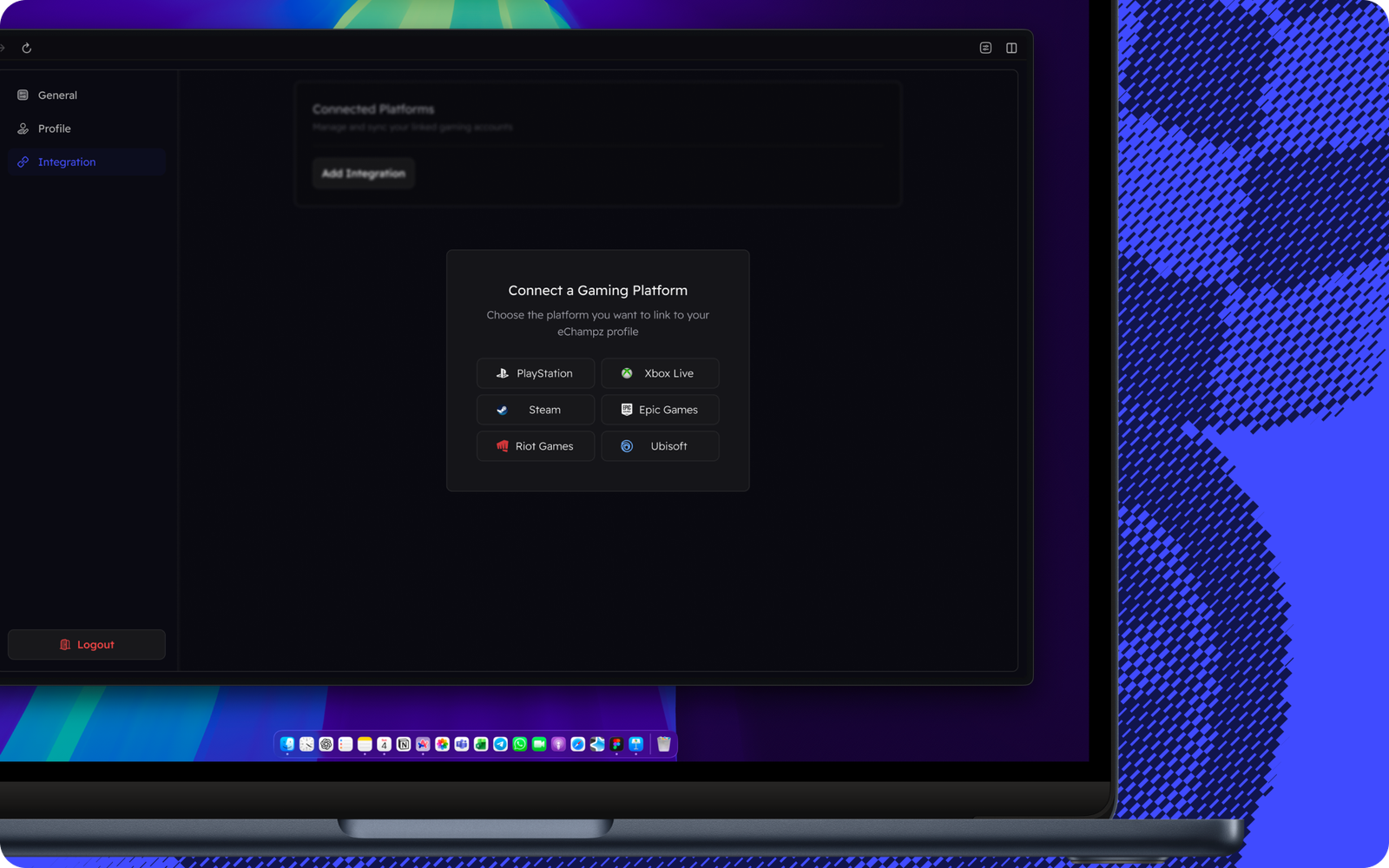1389x868 pixels.
Task: Select Integration in the sidebar
Action: click(x=87, y=162)
